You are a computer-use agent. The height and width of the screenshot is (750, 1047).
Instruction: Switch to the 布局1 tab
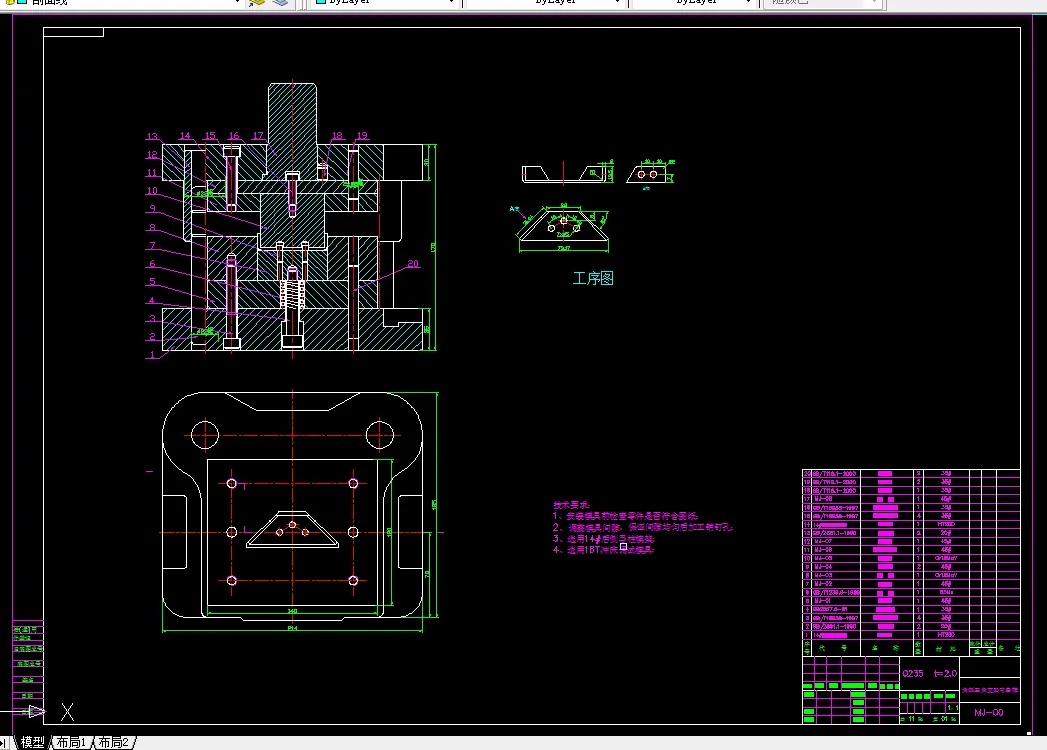pos(71,742)
